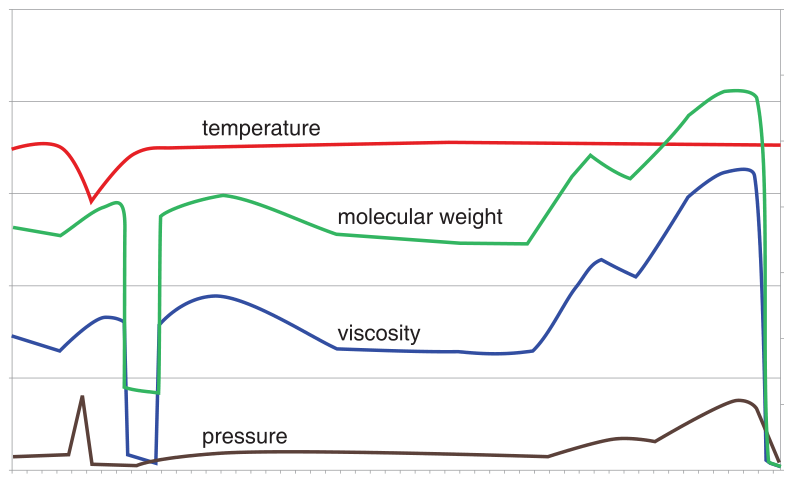The width and height of the screenshot is (793, 482).
Task: Click the red line's left starting point
Action: pyautogui.click(x=13, y=149)
